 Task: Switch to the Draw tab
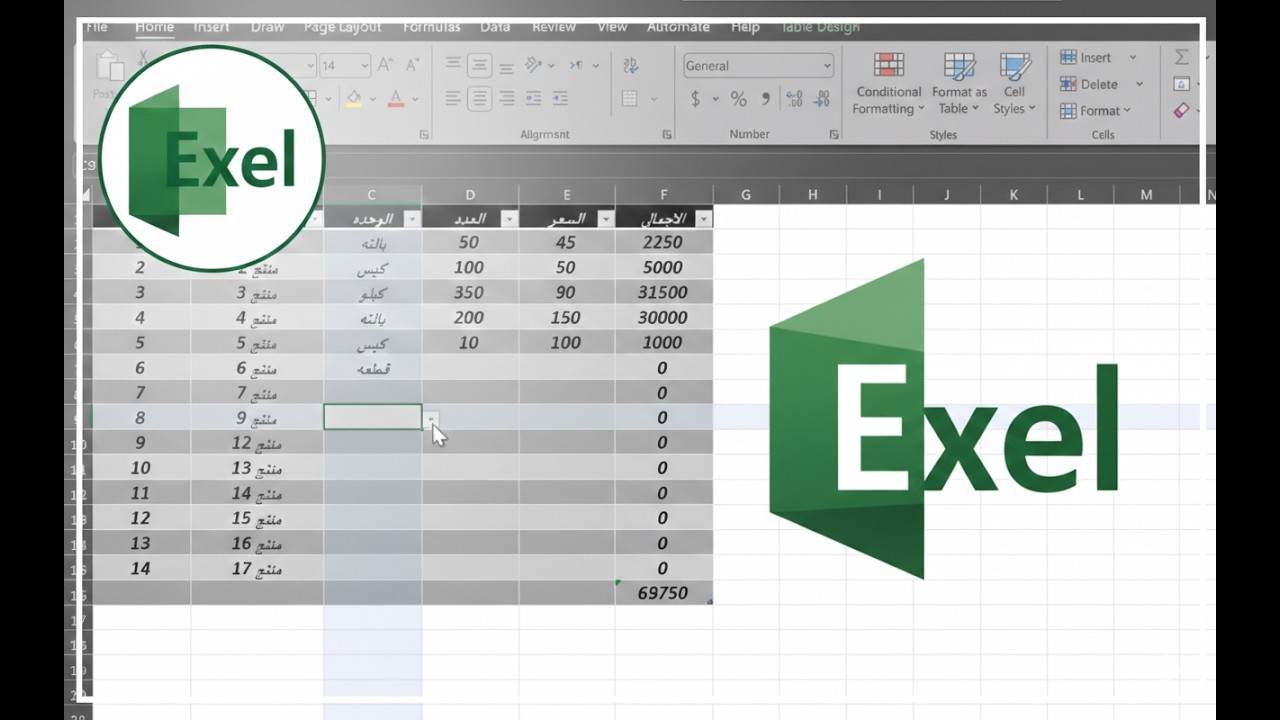coord(268,27)
